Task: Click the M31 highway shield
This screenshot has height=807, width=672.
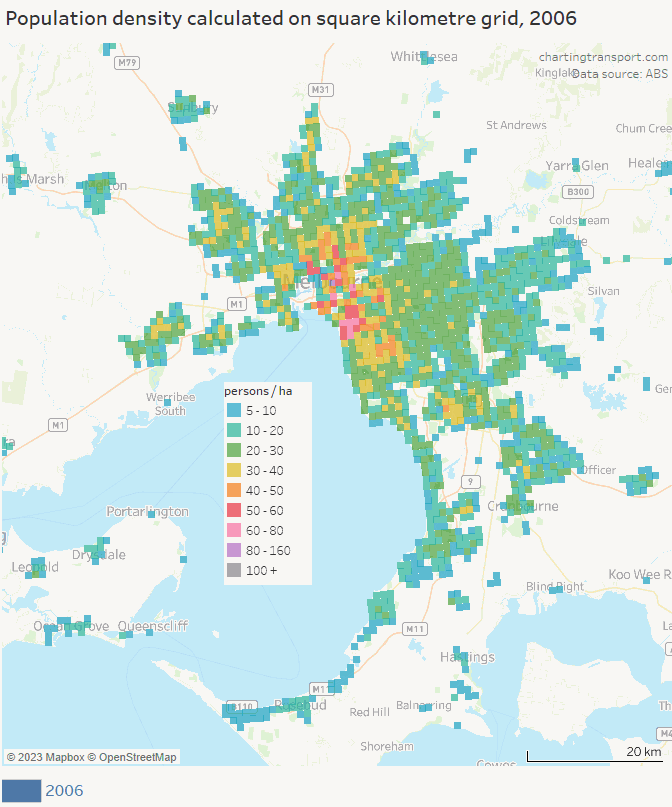Action: point(320,90)
